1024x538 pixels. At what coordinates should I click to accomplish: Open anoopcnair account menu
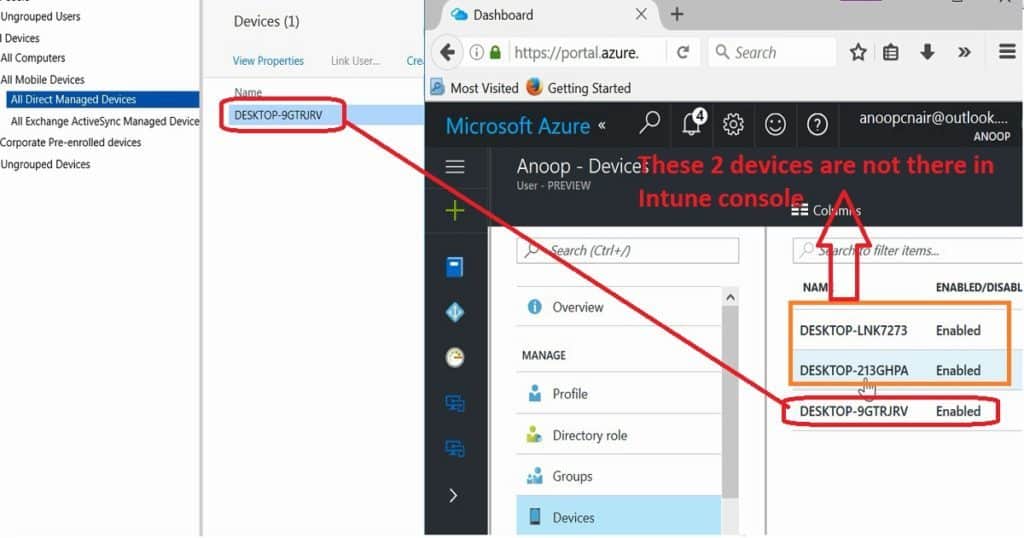click(x=934, y=125)
